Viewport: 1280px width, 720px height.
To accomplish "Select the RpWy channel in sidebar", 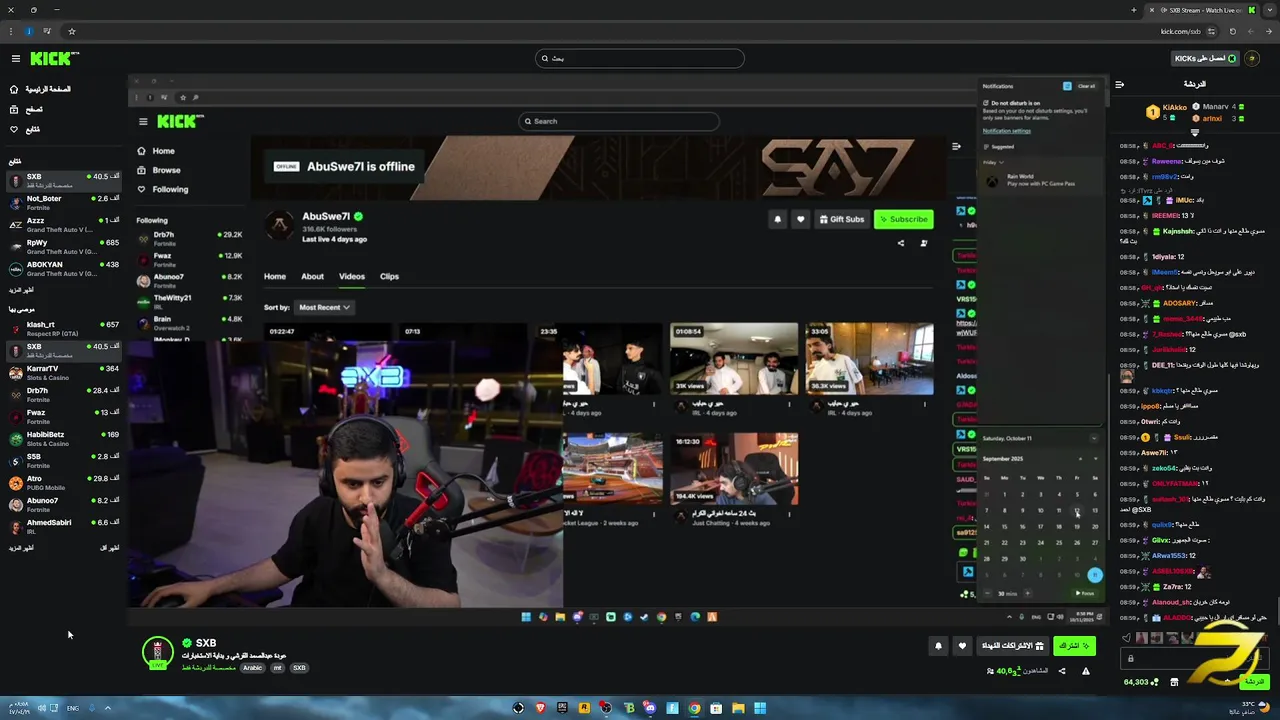I will (63, 246).
